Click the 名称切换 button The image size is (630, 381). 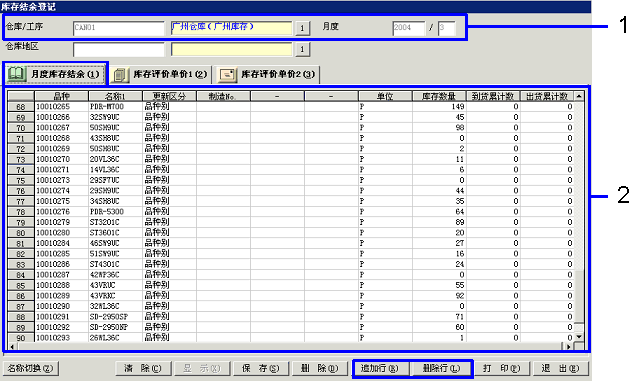31,368
